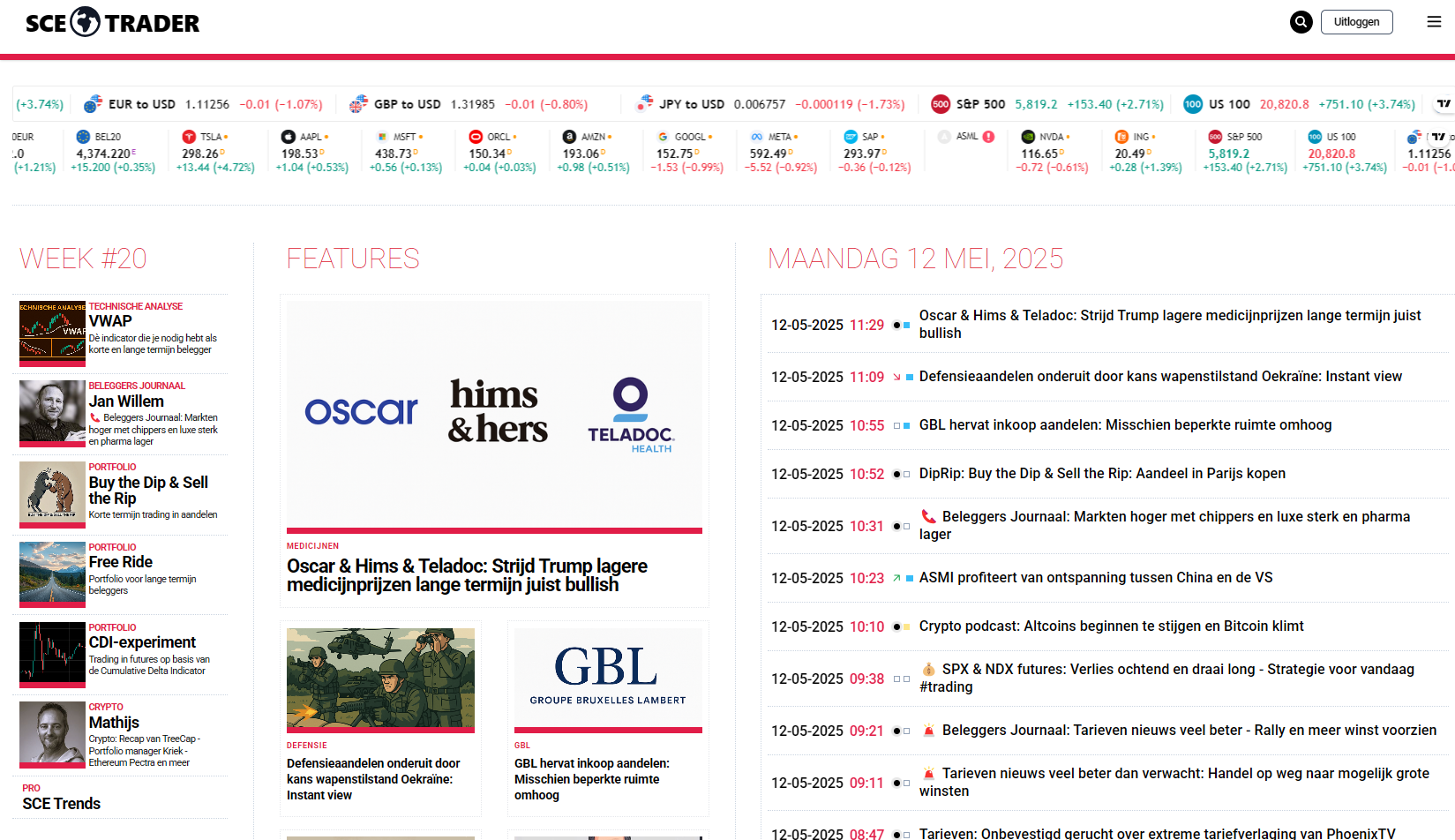This screenshot has width=1455, height=840.
Task: Open the VWAP article title
Action: (110, 321)
